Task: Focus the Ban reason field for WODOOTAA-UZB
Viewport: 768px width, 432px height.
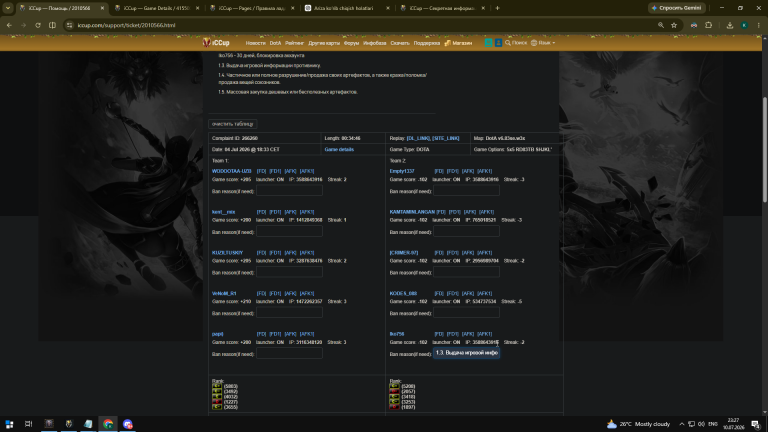Action: [x=289, y=191]
